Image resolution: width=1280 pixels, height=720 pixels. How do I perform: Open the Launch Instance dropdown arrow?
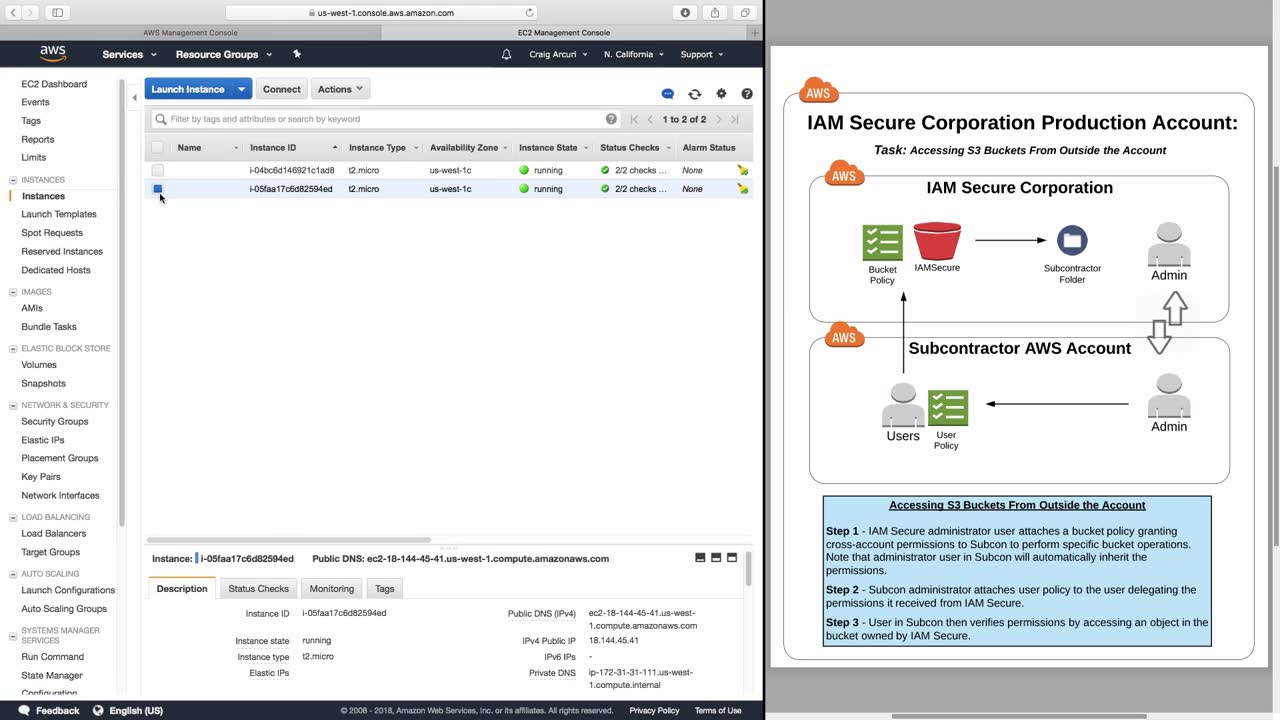241,89
